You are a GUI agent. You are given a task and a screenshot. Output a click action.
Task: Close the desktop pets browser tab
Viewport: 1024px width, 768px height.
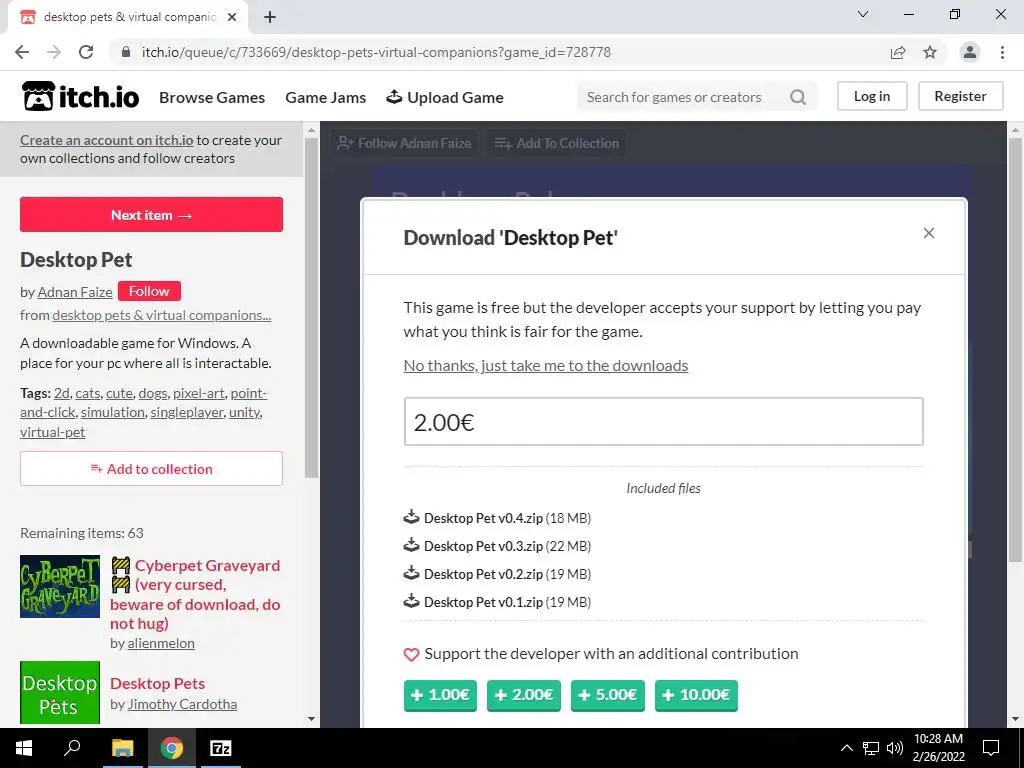coord(232,17)
